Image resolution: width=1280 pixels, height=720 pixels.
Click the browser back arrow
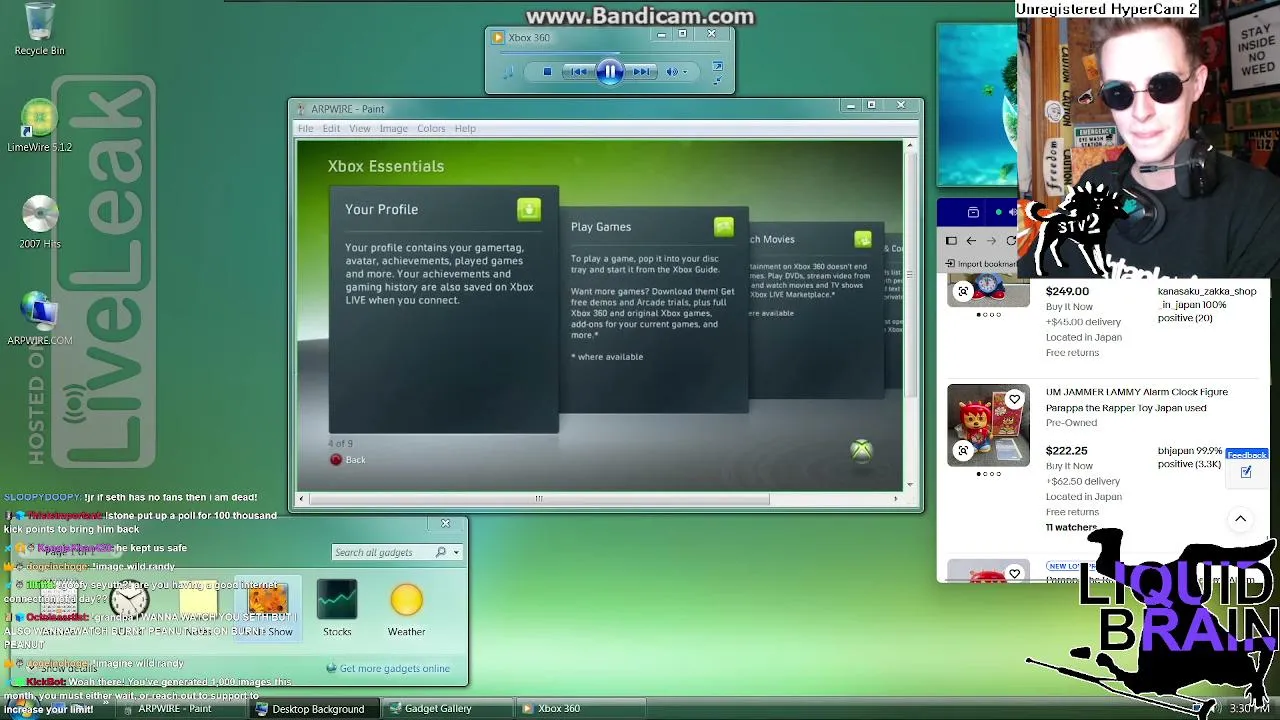click(971, 241)
